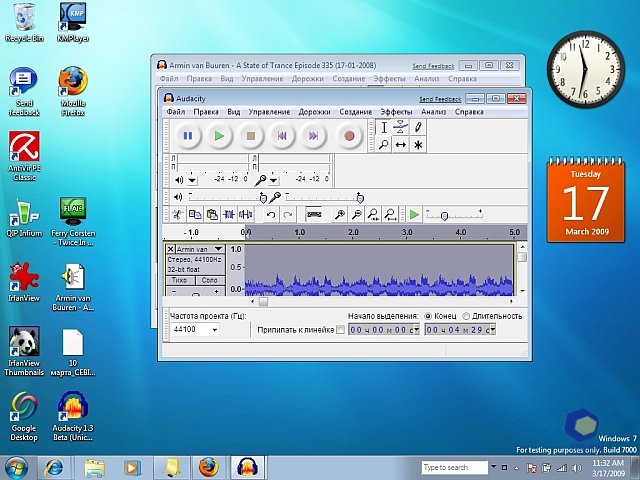Open the 'Дорожки' menu
The height and width of the screenshot is (480, 640).
[315, 112]
